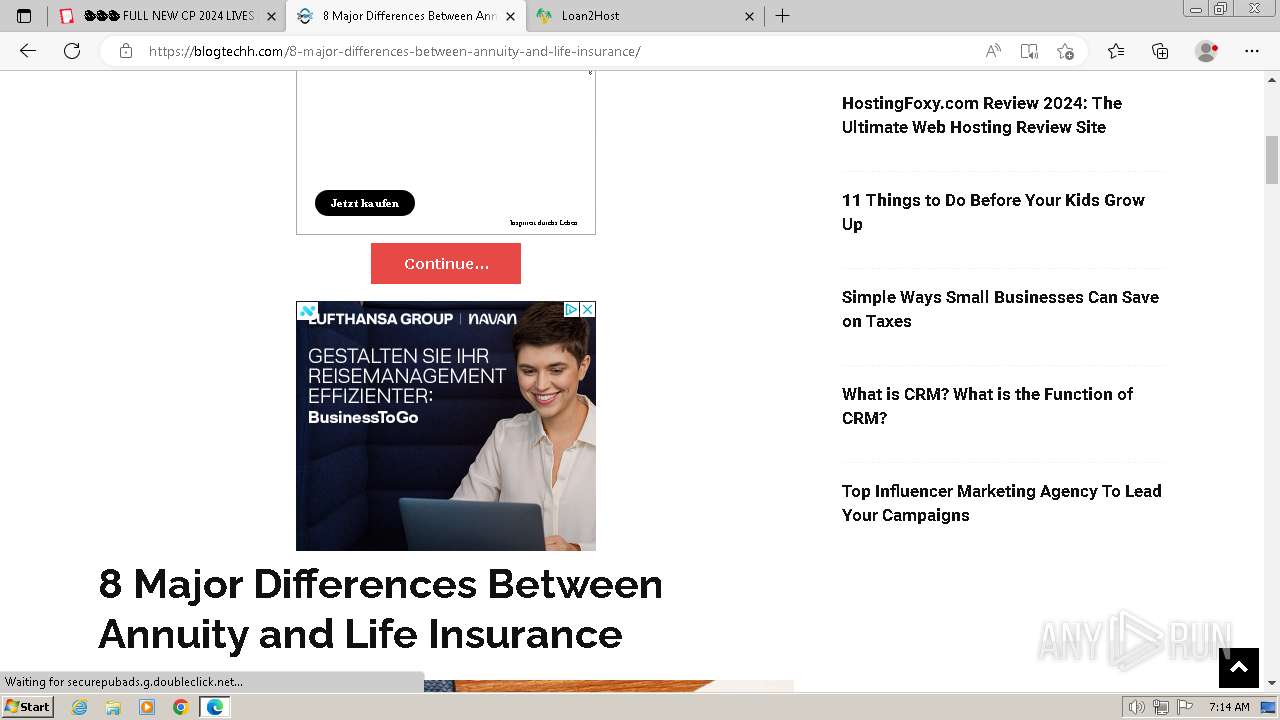Open Chrome from taskbar
Screen dimensions: 1280x720
180,707
